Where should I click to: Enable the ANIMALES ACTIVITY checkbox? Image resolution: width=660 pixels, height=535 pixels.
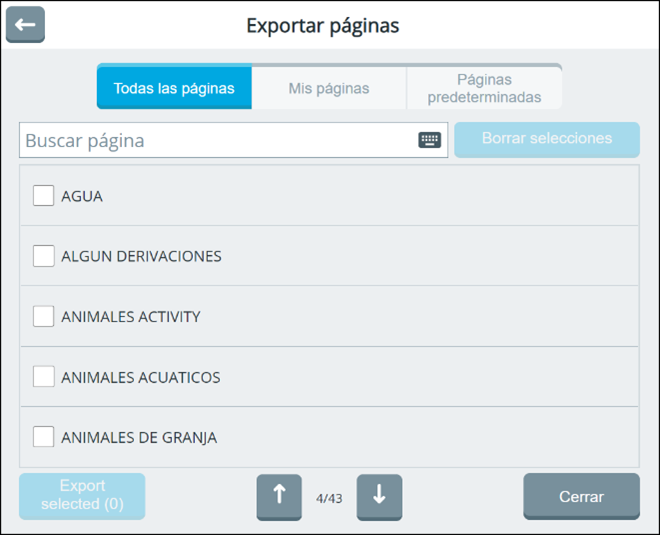[x=44, y=317]
